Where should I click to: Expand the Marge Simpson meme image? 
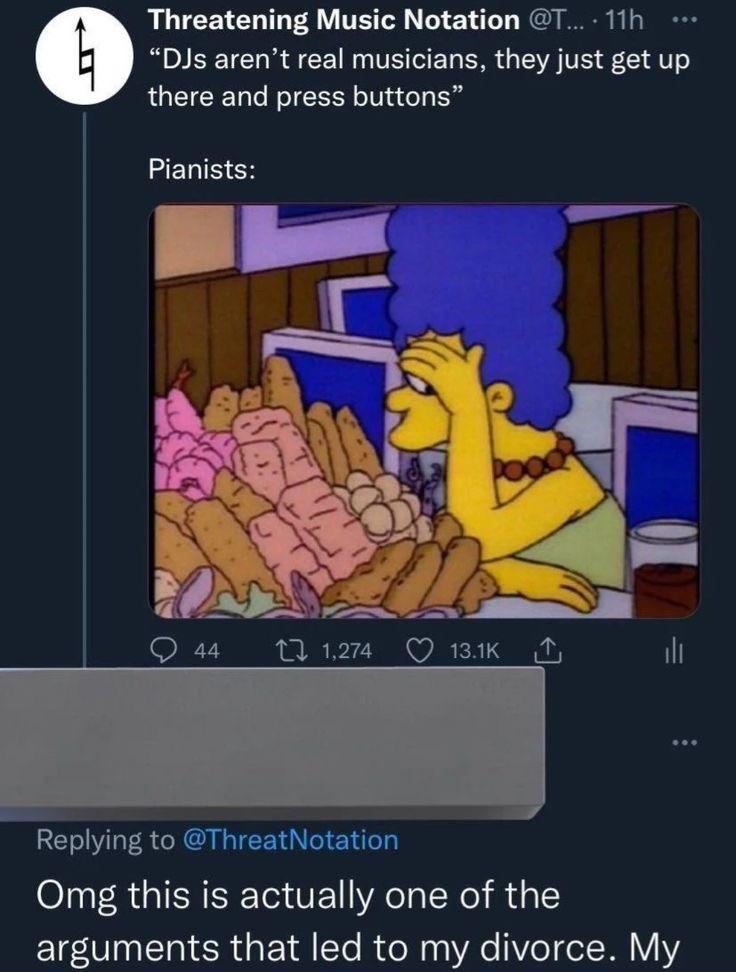coord(424,411)
